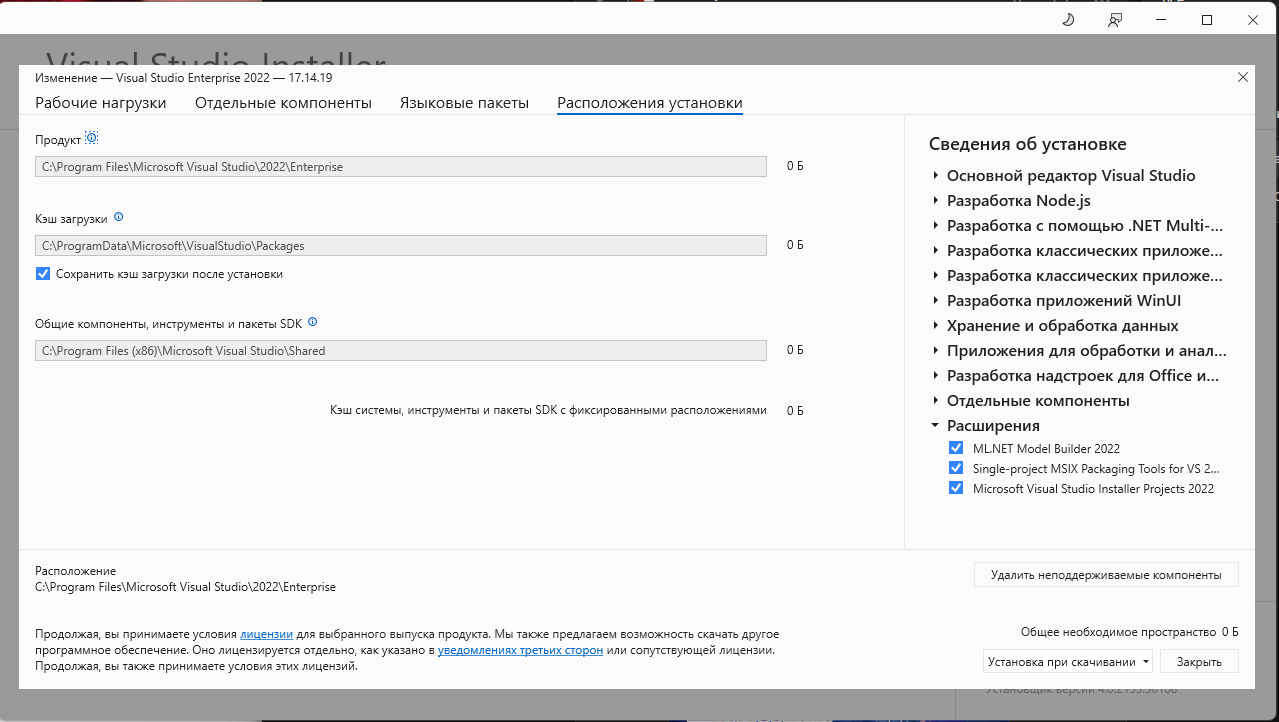Click the info icon beside Кэш загрузки
Screen dimensions: 1279x722
coord(118,217)
